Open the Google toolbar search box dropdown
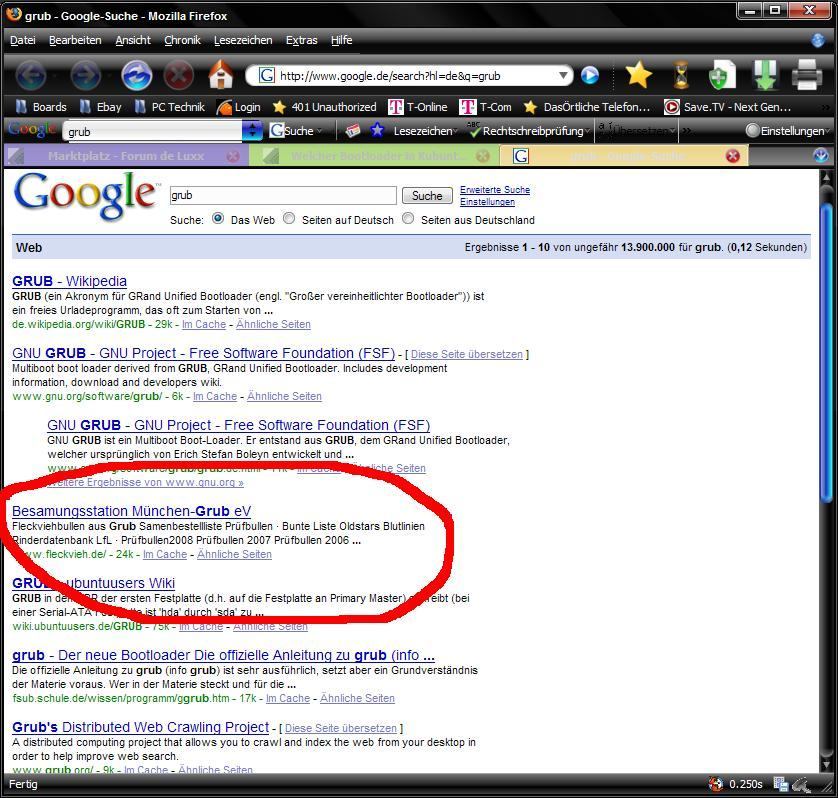Image resolution: width=838 pixels, height=798 pixels. 252,131
